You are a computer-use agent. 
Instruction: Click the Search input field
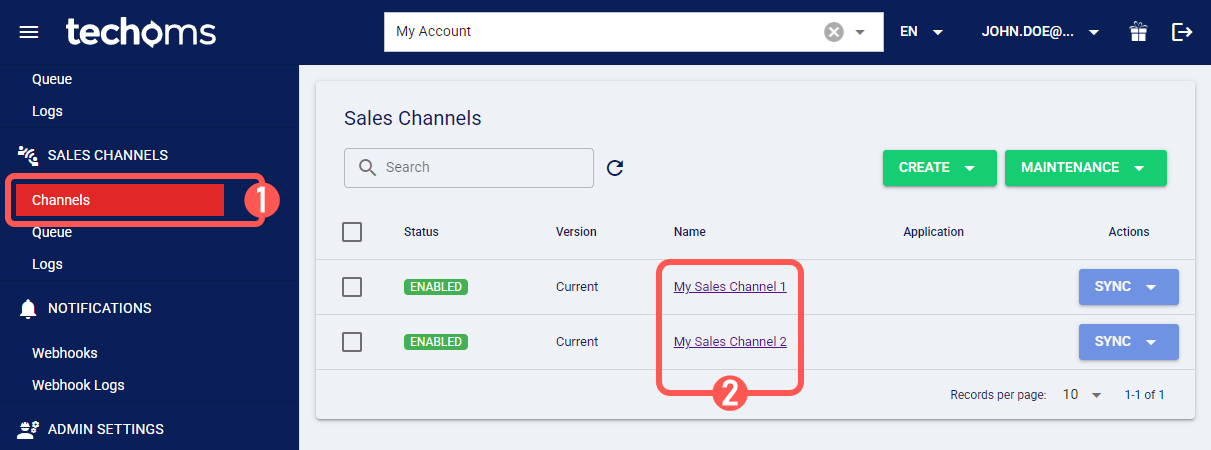point(469,167)
